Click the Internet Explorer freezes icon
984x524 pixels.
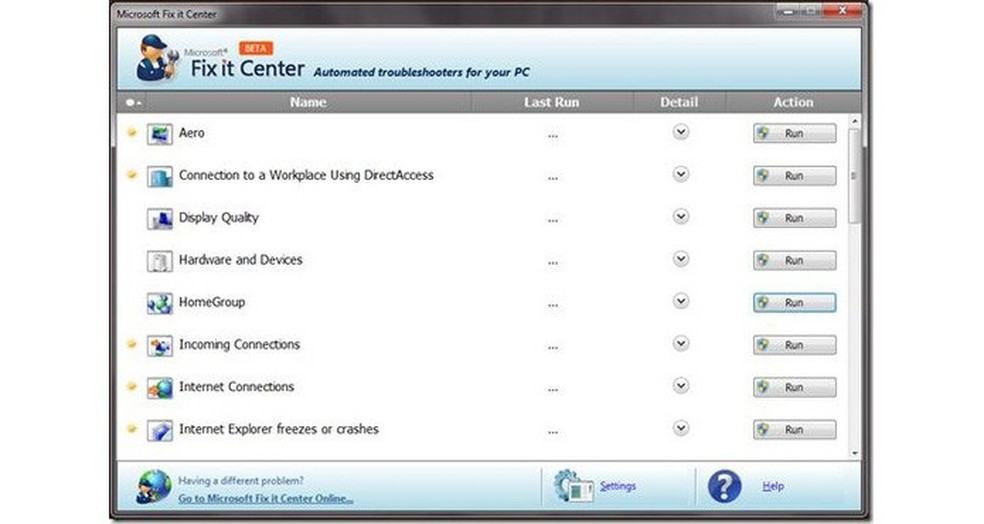pos(159,430)
